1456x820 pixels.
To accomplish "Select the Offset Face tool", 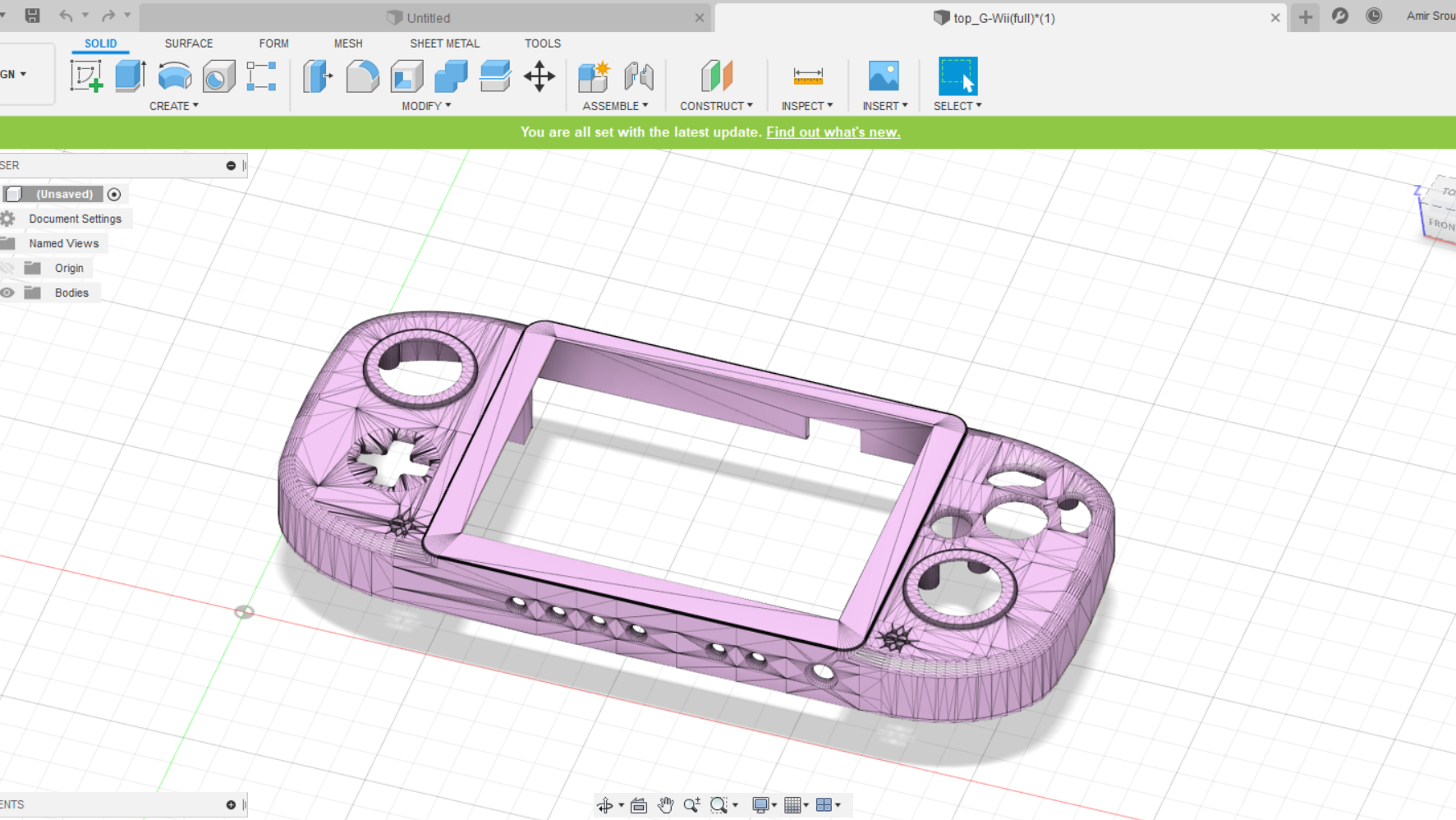I will coord(495,76).
